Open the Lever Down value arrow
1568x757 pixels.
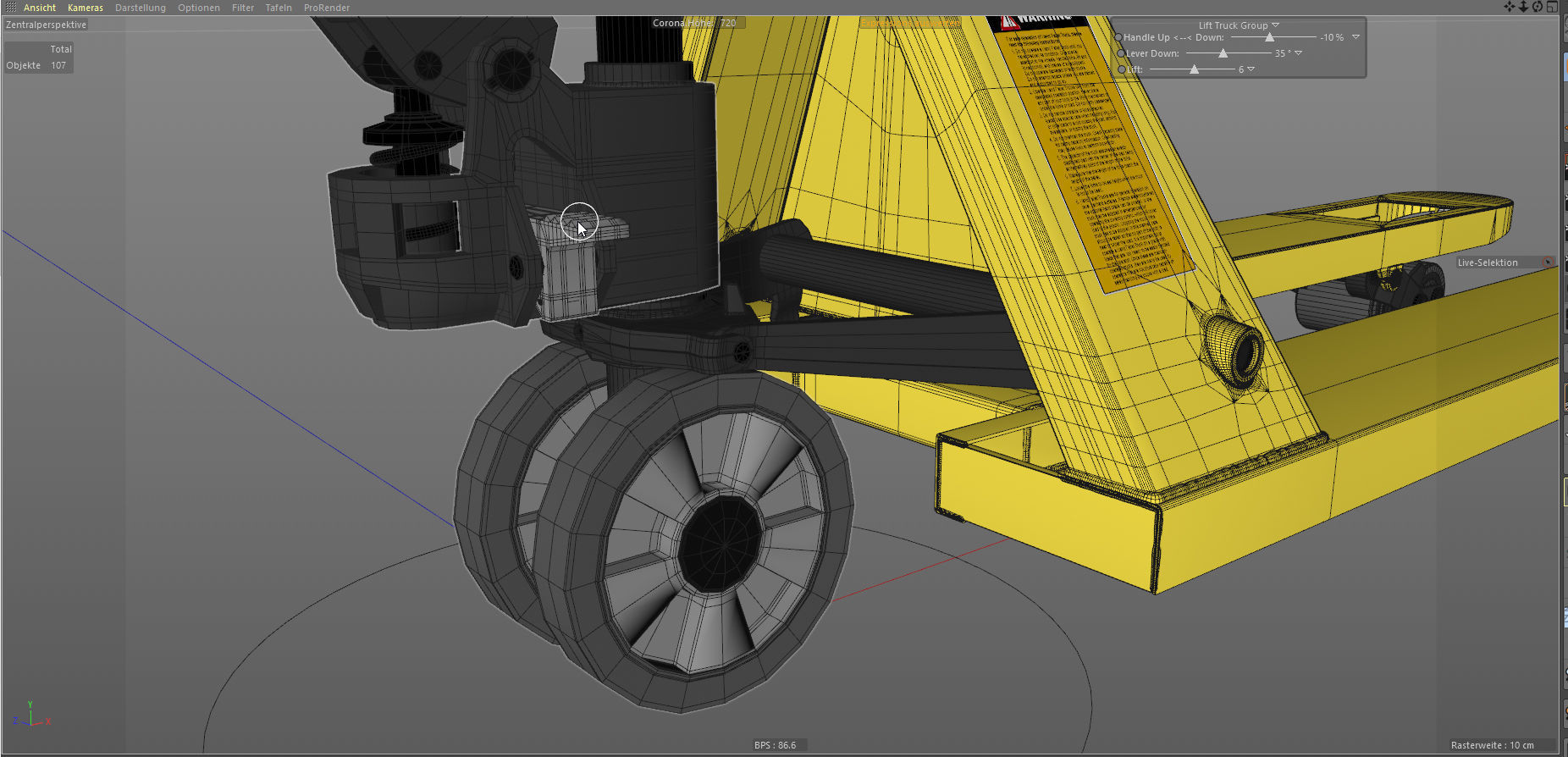(1299, 53)
